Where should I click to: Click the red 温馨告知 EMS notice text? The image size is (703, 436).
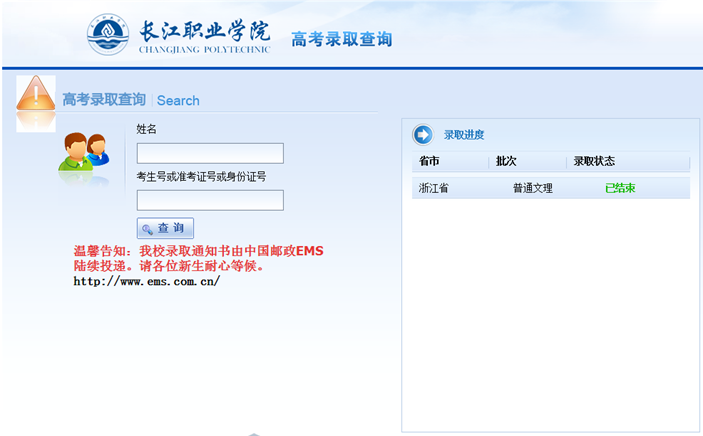(x=198, y=258)
